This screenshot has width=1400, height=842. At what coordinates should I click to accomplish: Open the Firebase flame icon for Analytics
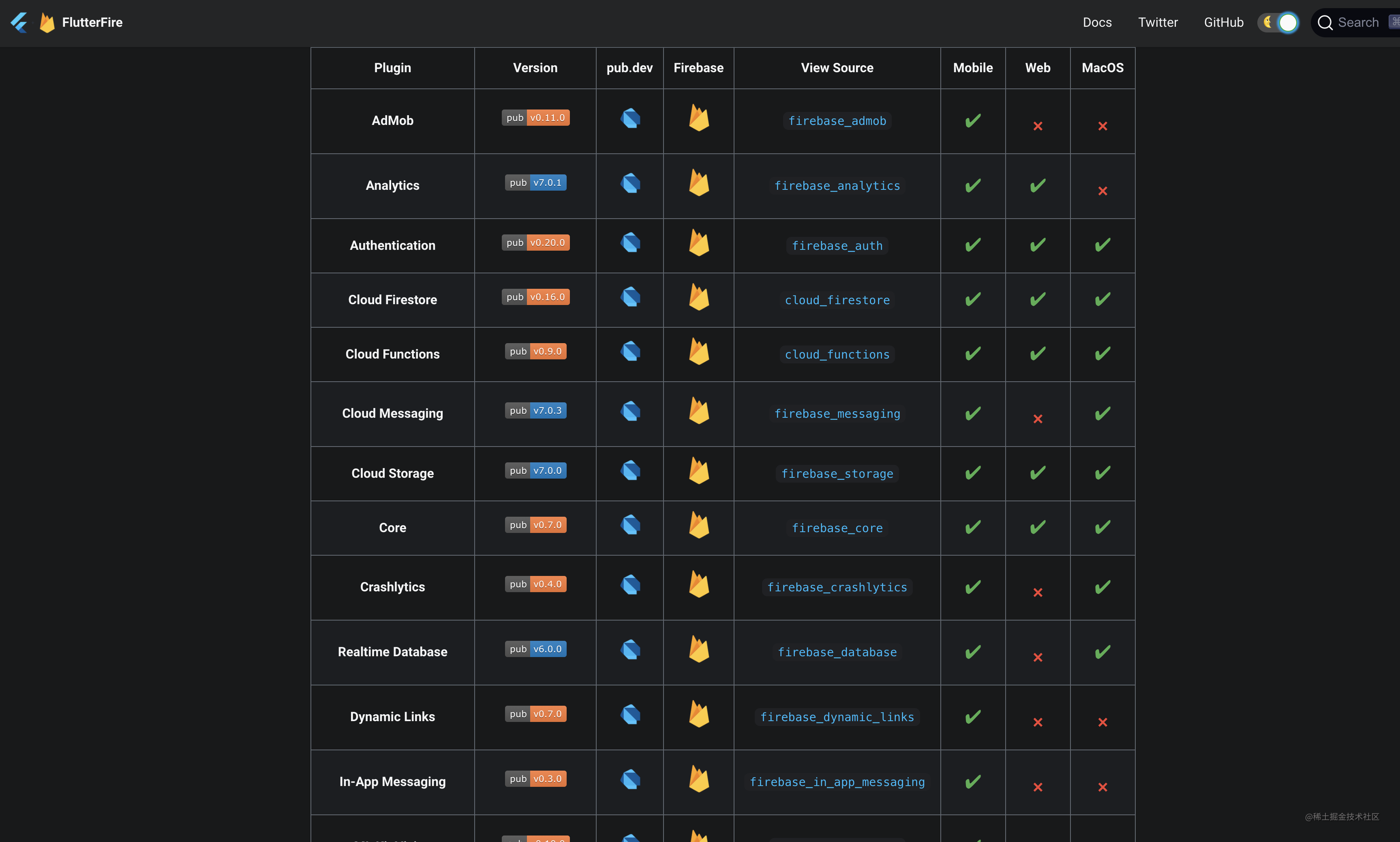[699, 182]
